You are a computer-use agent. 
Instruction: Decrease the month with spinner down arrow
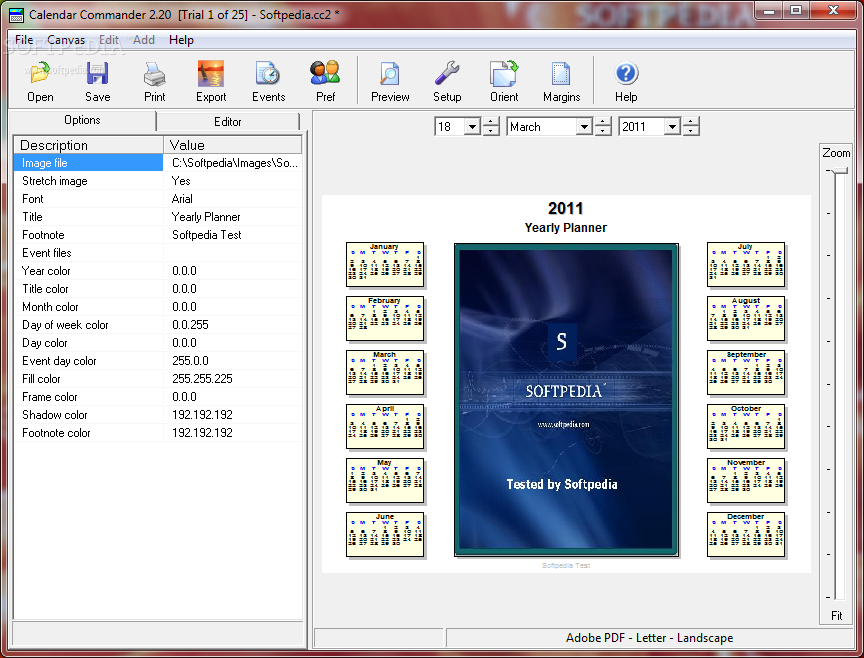tap(603, 131)
